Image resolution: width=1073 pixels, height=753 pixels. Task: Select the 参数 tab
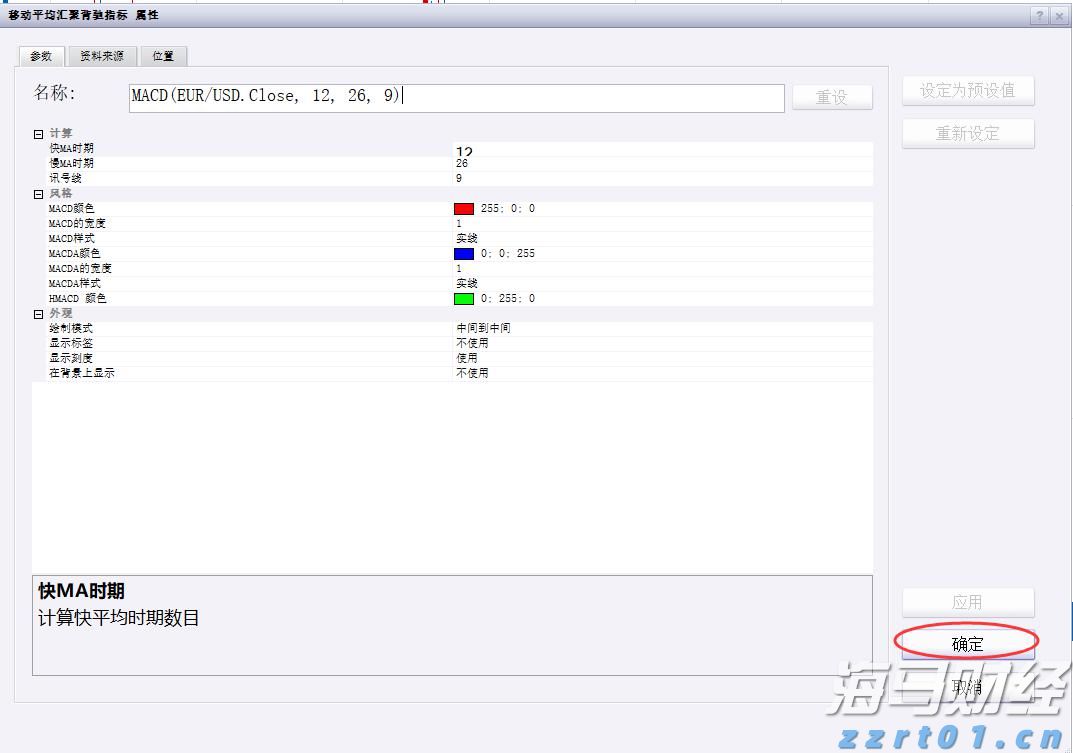click(41, 56)
